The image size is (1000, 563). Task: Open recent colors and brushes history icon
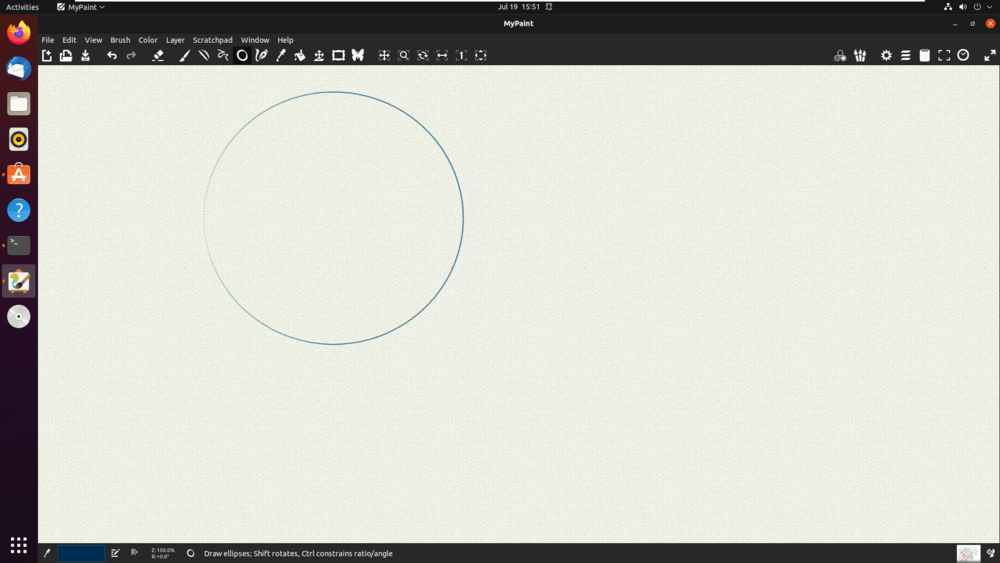tap(964, 55)
